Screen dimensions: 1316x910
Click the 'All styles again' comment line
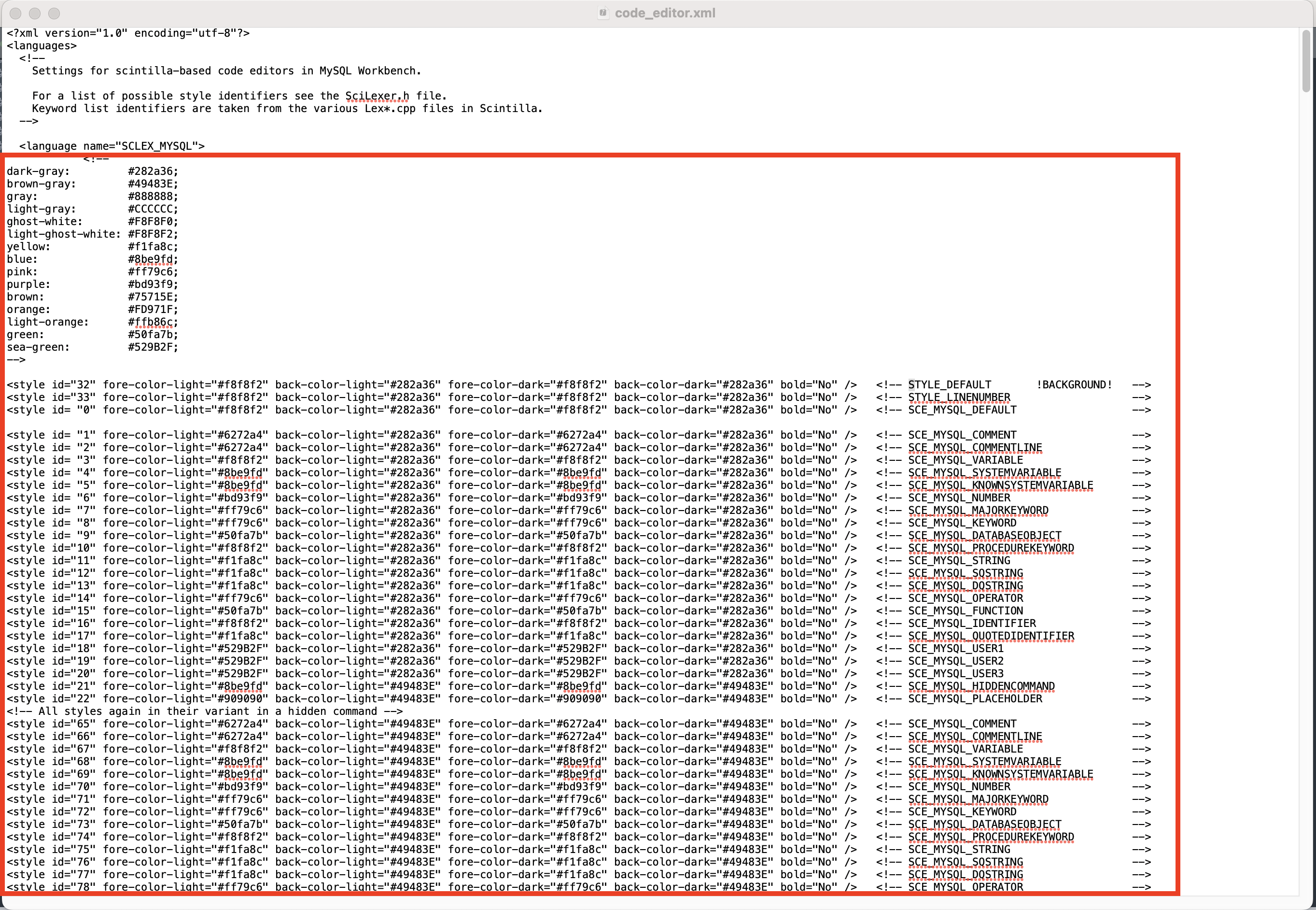tap(205, 711)
